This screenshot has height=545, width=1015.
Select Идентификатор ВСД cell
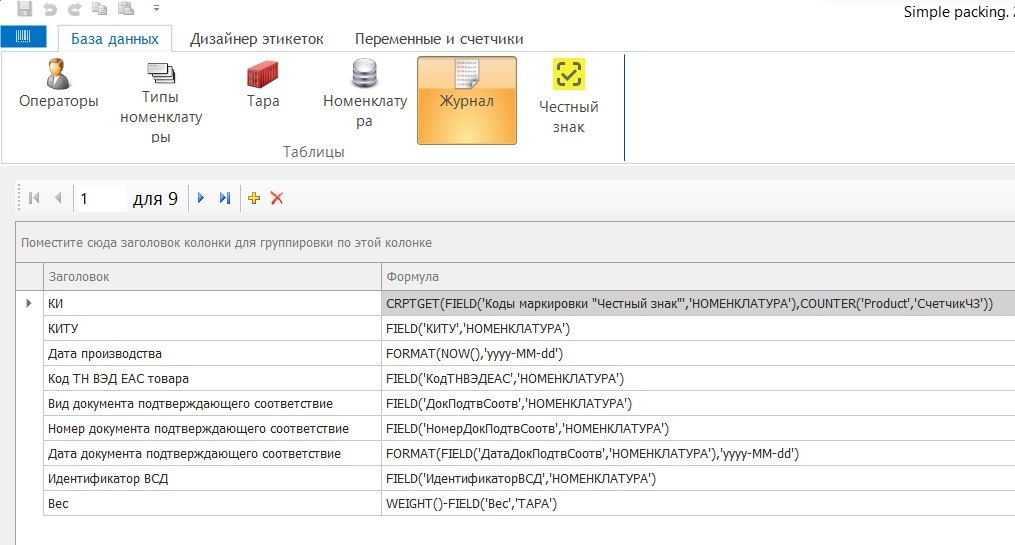pos(212,478)
